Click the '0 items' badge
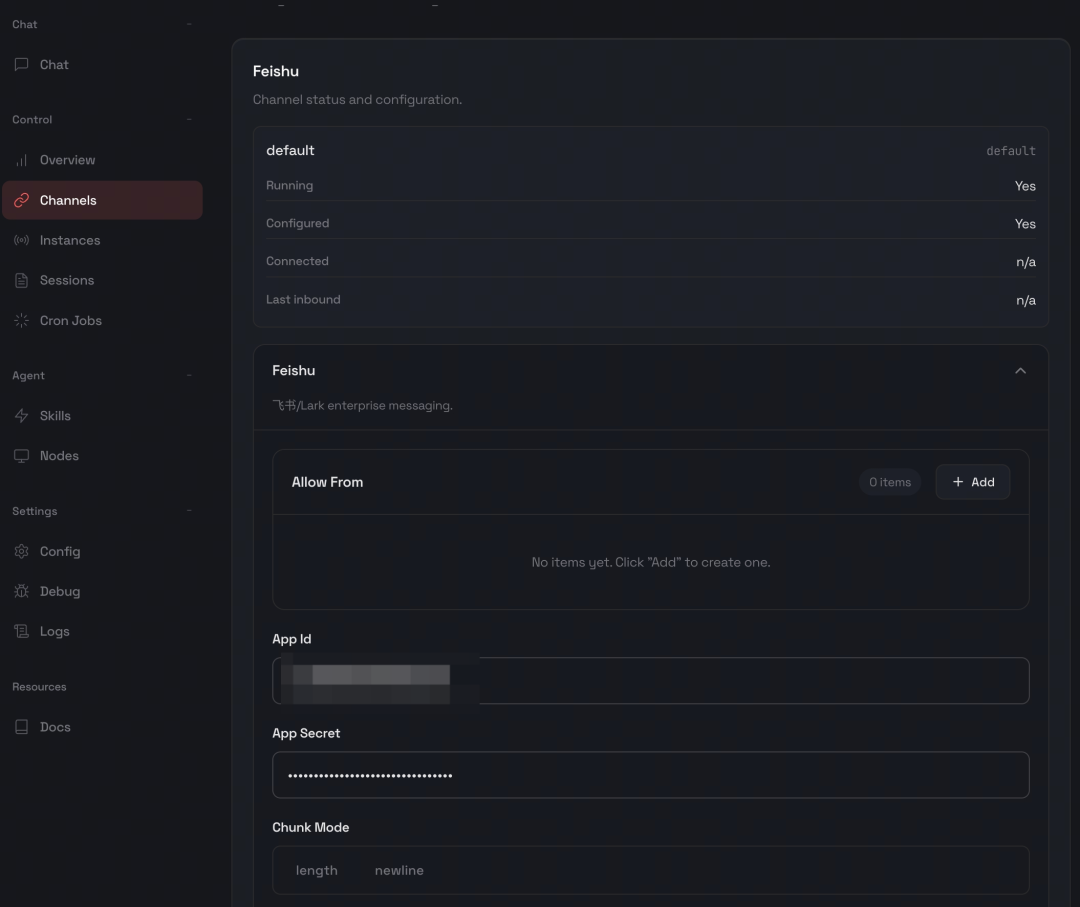The width and height of the screenshot is (1080, 907). click(x=890, y=482)
